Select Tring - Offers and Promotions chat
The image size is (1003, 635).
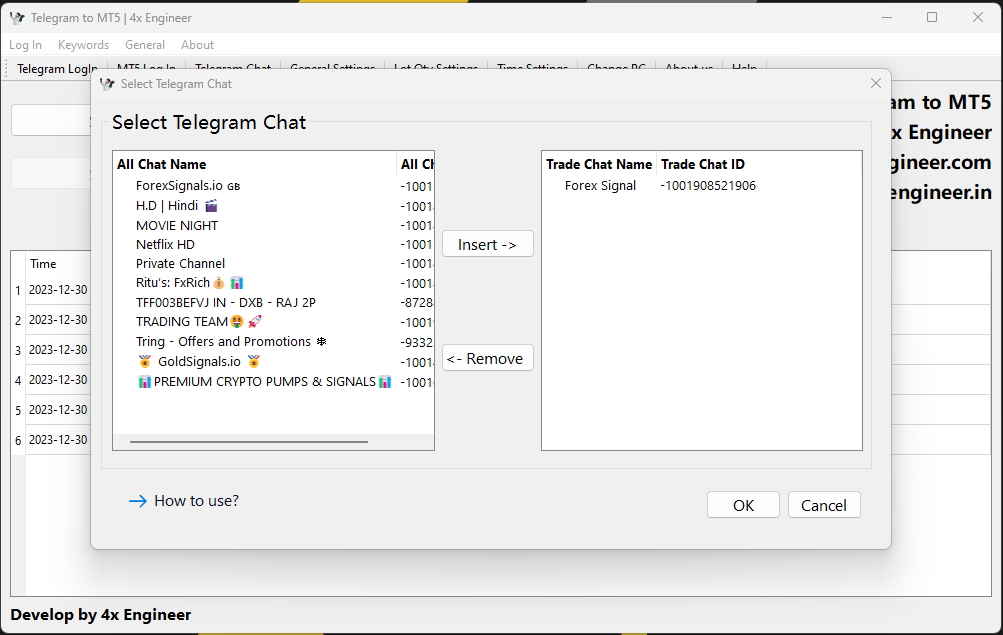(x=231, y=341)
